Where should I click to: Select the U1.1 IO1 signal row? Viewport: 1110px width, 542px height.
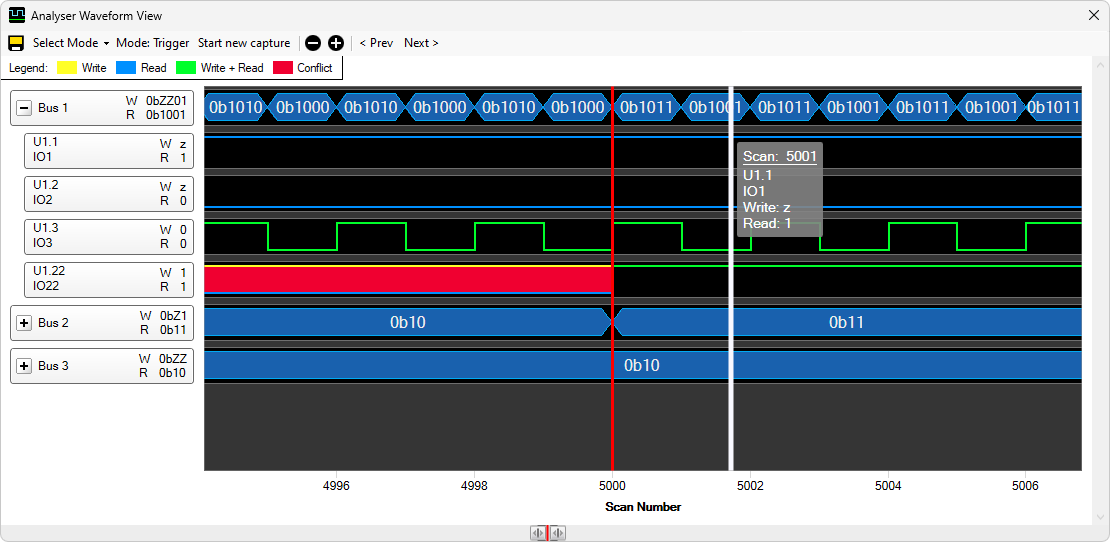pos(108,150)
